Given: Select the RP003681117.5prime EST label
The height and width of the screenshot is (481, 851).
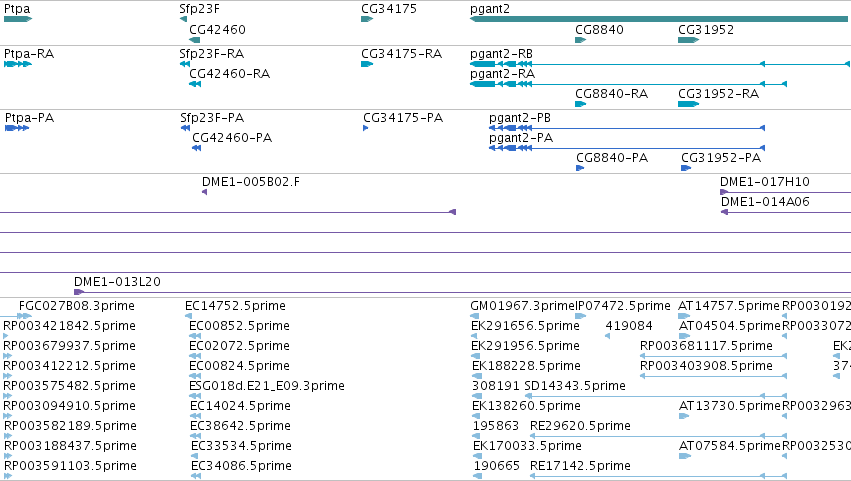Looking at the screenshot, I should tap(706, 346).
